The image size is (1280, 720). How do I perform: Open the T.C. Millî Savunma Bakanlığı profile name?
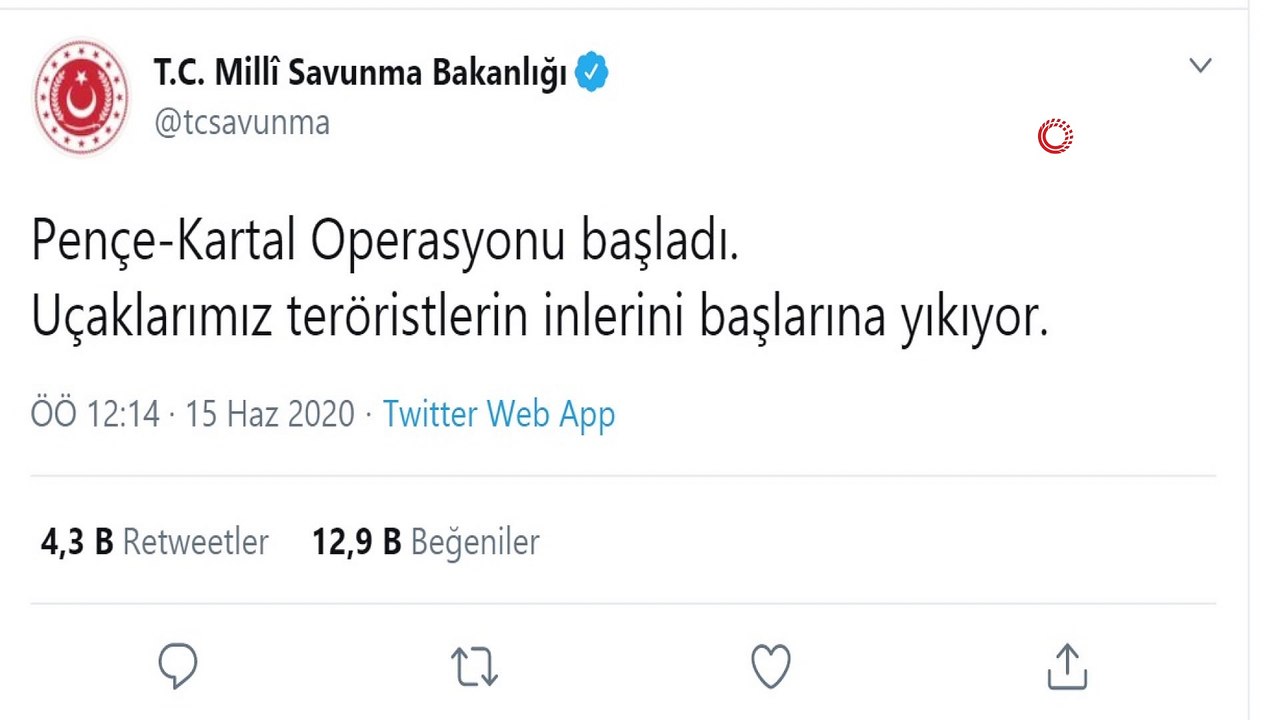(x=360, y=73)
